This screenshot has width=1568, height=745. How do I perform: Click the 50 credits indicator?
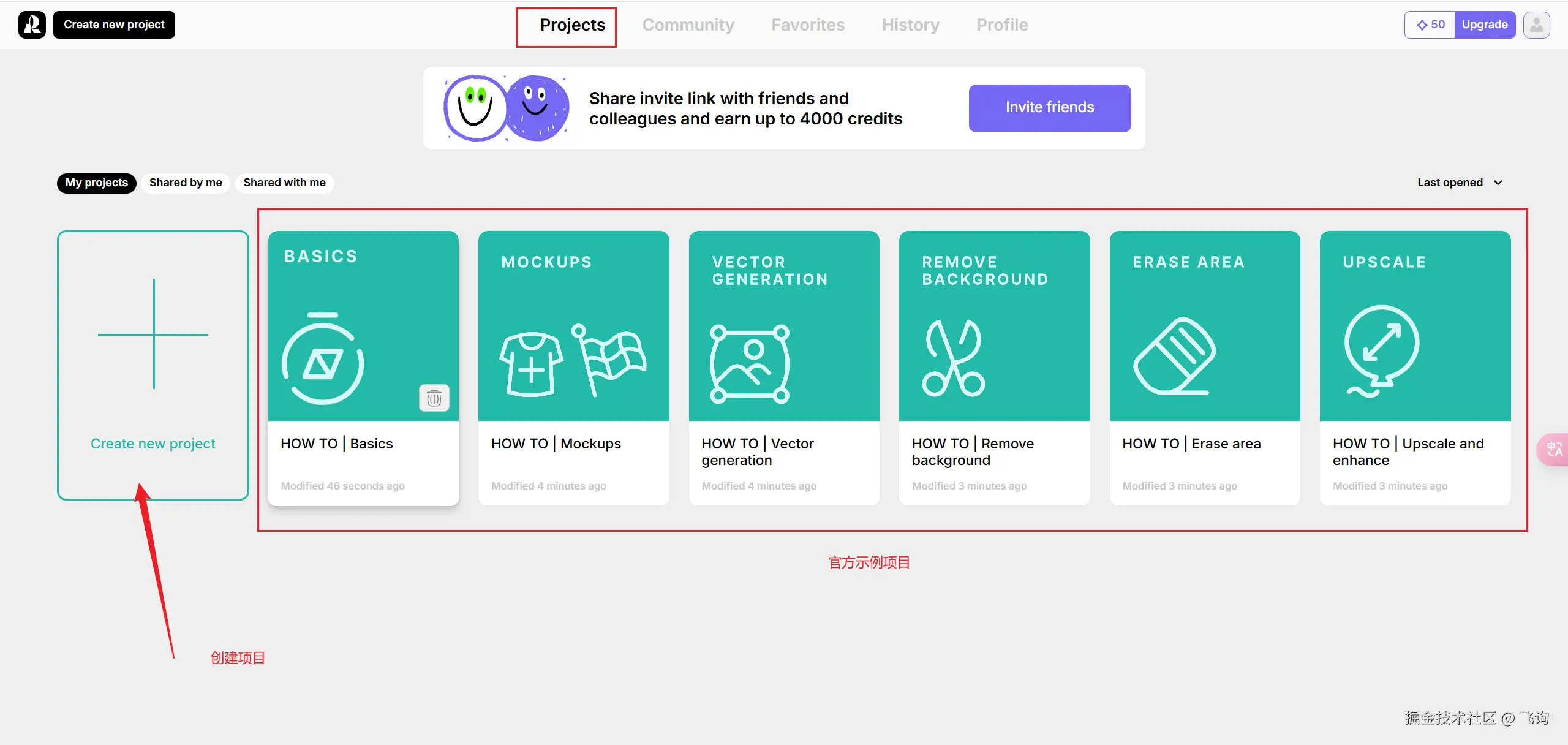click(1430, 25)
